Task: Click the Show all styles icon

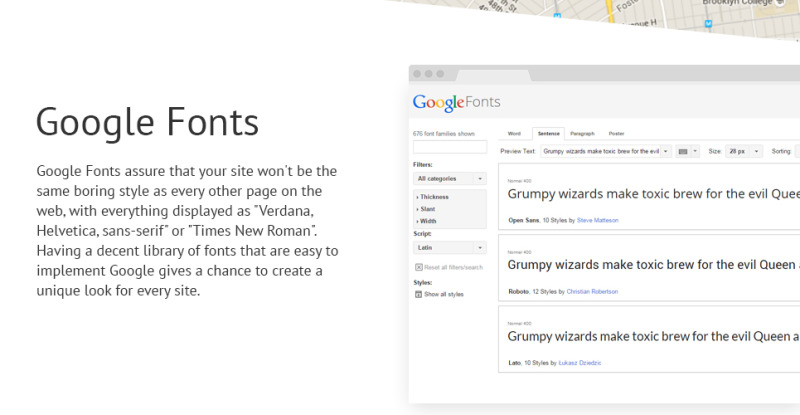Action: tap(418, 294)
